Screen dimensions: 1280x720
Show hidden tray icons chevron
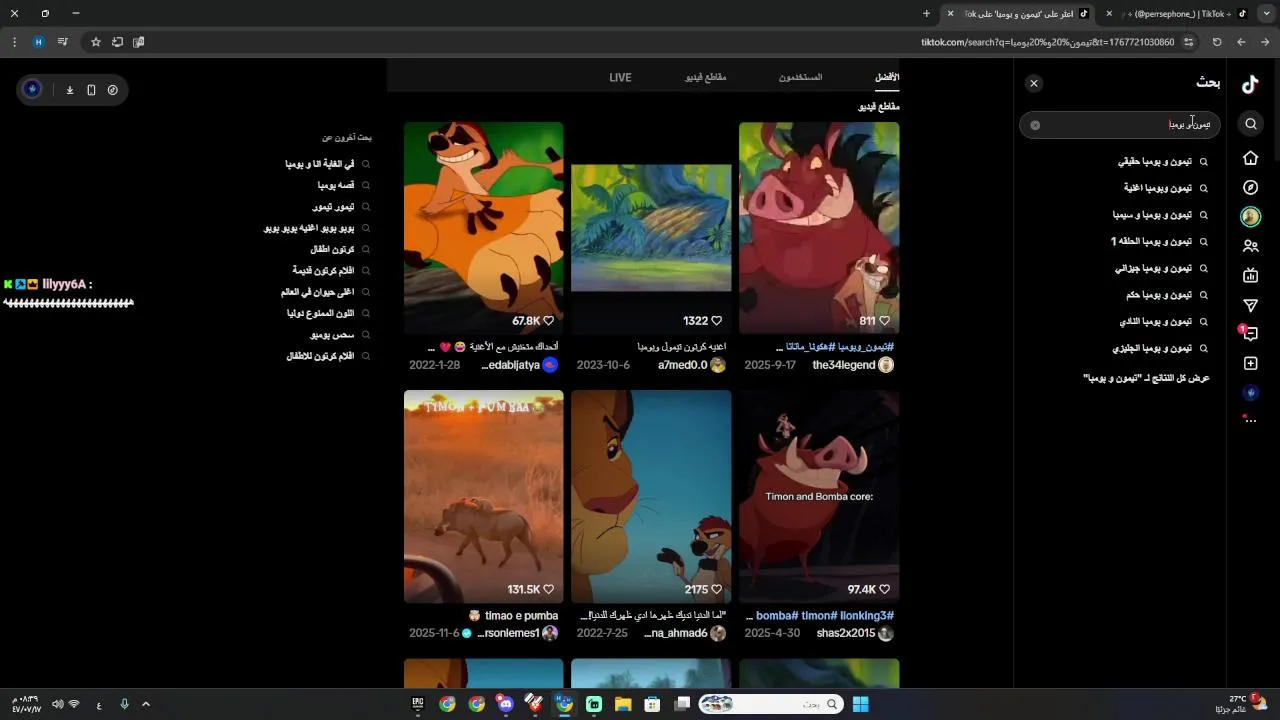tap(145, 704)
